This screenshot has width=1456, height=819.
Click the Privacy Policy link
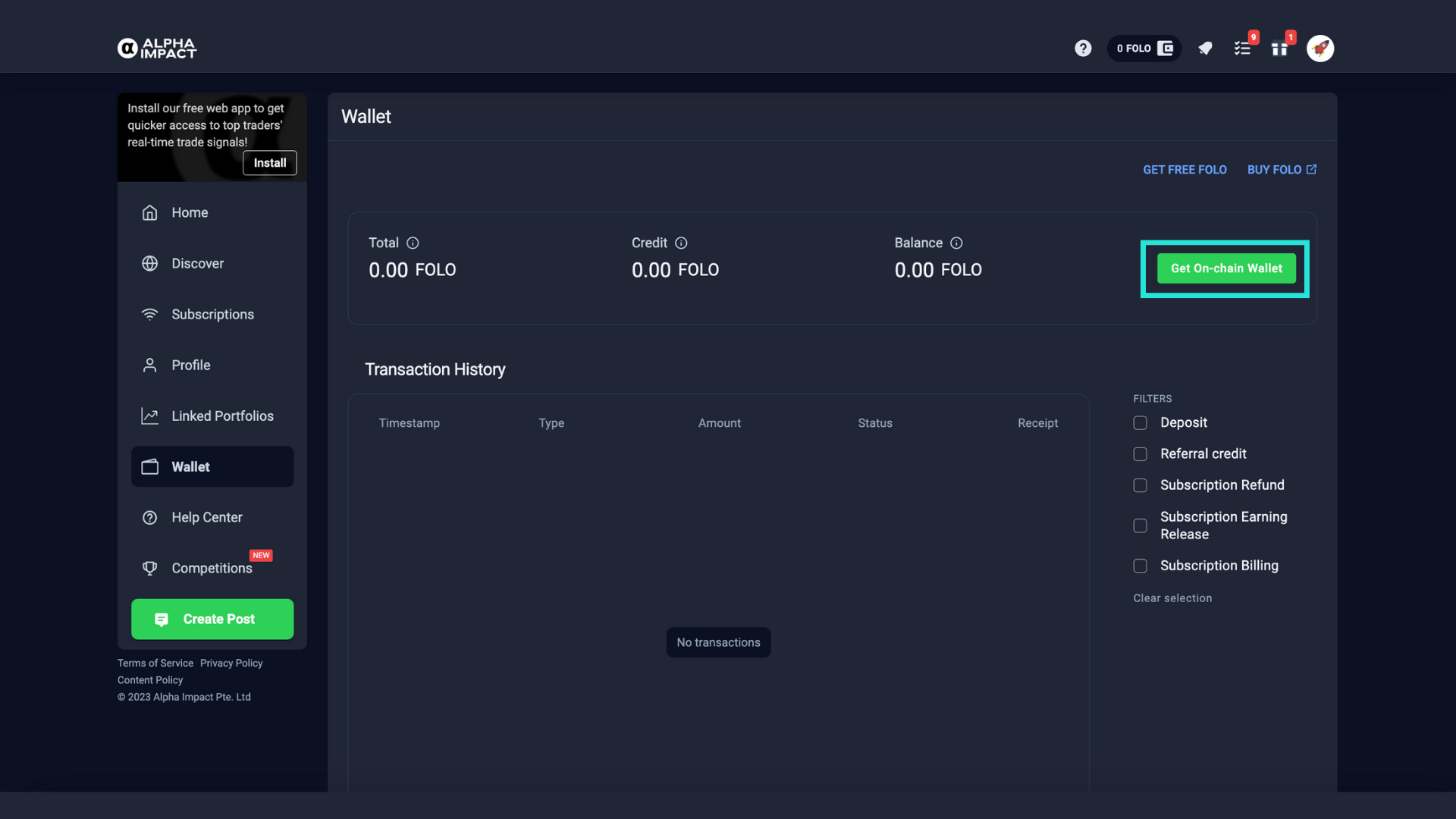coord(231,663)
